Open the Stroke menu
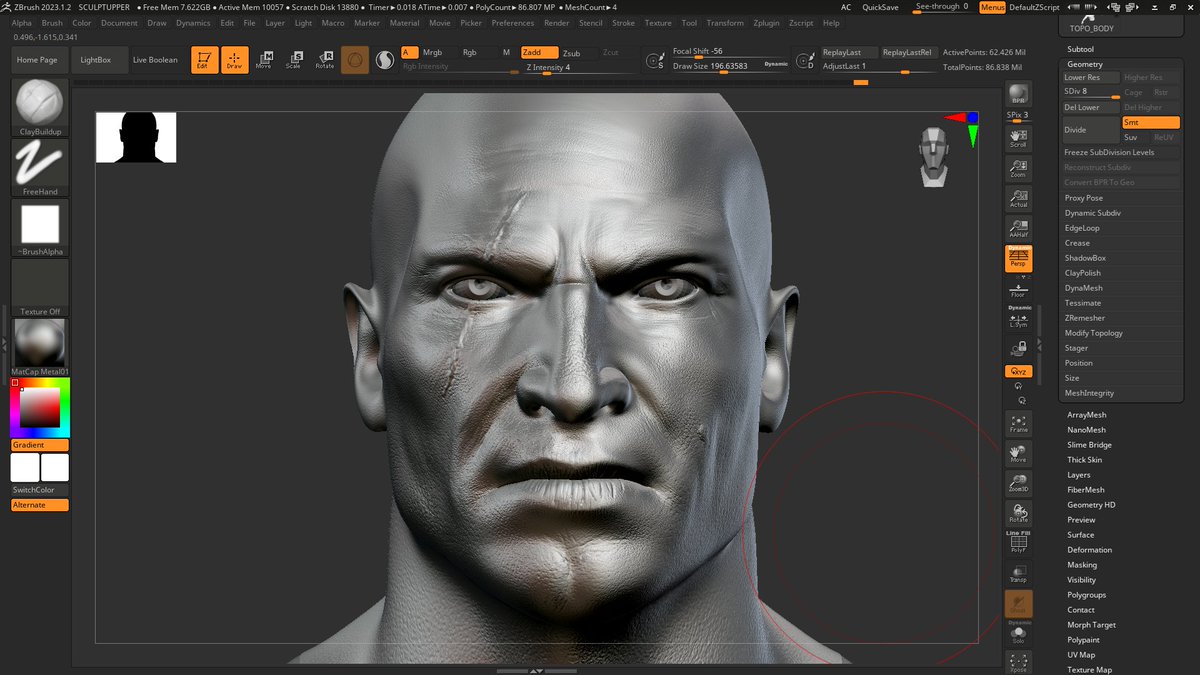This screenshot has height=675, width=1200. [623, 23]
